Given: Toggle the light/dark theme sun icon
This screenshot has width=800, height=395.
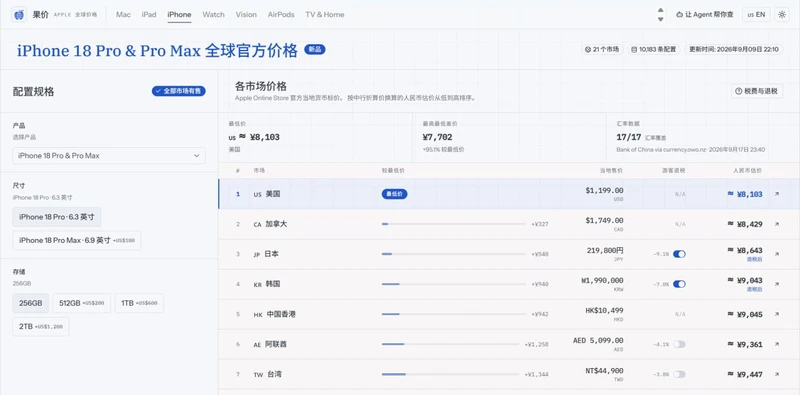Looking at the screenshot, I should pyautogui.click(x=781, y=15).
